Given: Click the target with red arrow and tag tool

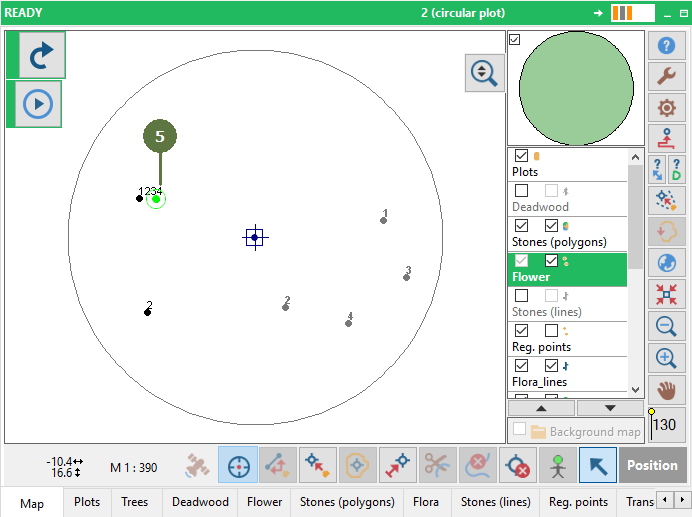Looking at the screenshot, I should tap(318, 465).
